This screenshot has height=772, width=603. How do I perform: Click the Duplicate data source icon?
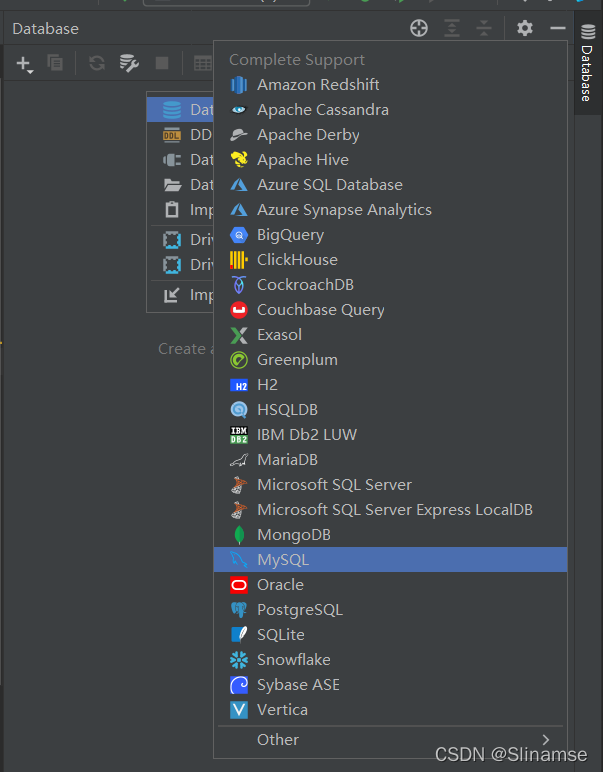(55, 63)
